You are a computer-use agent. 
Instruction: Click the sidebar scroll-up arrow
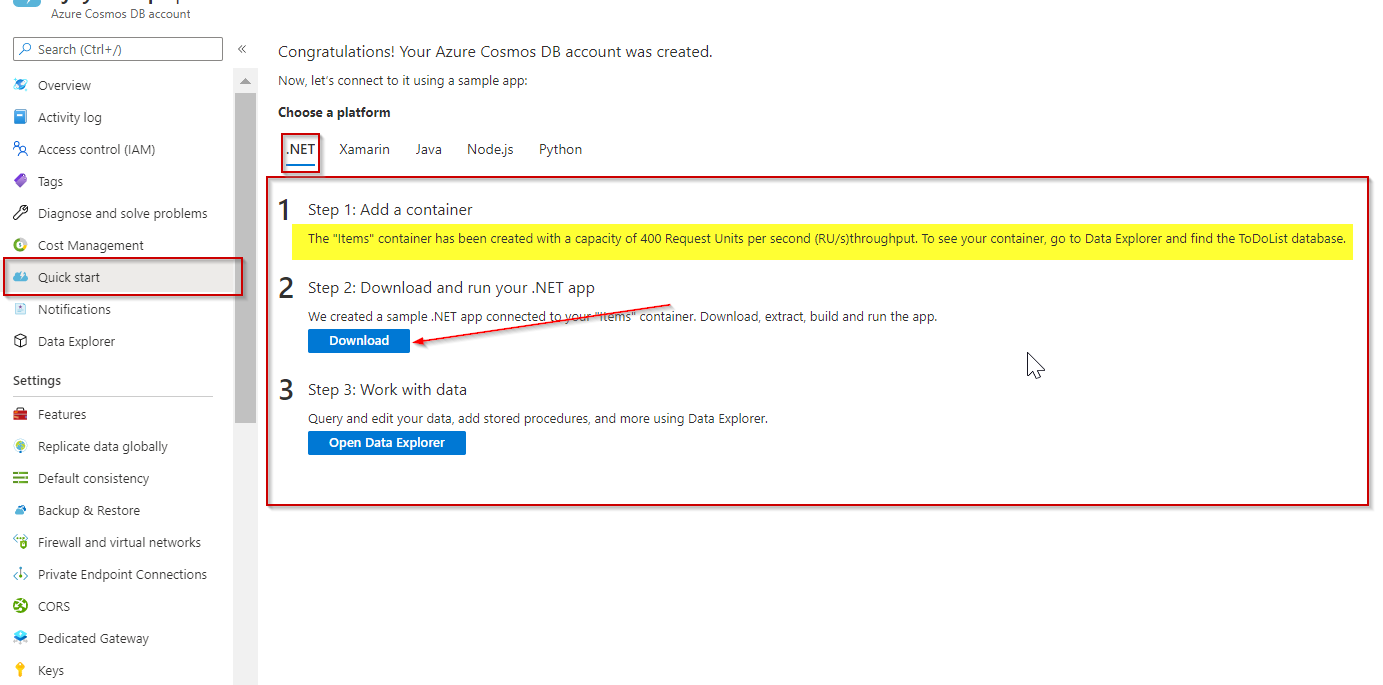pyautogui.click(x=245, y=80)
